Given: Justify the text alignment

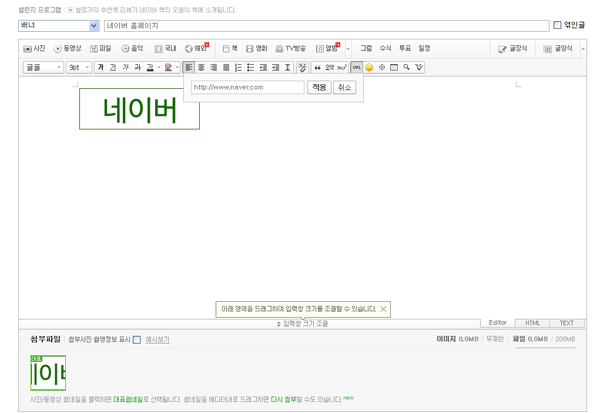Looking at the screenshot, I should click(x=226, y=67).
